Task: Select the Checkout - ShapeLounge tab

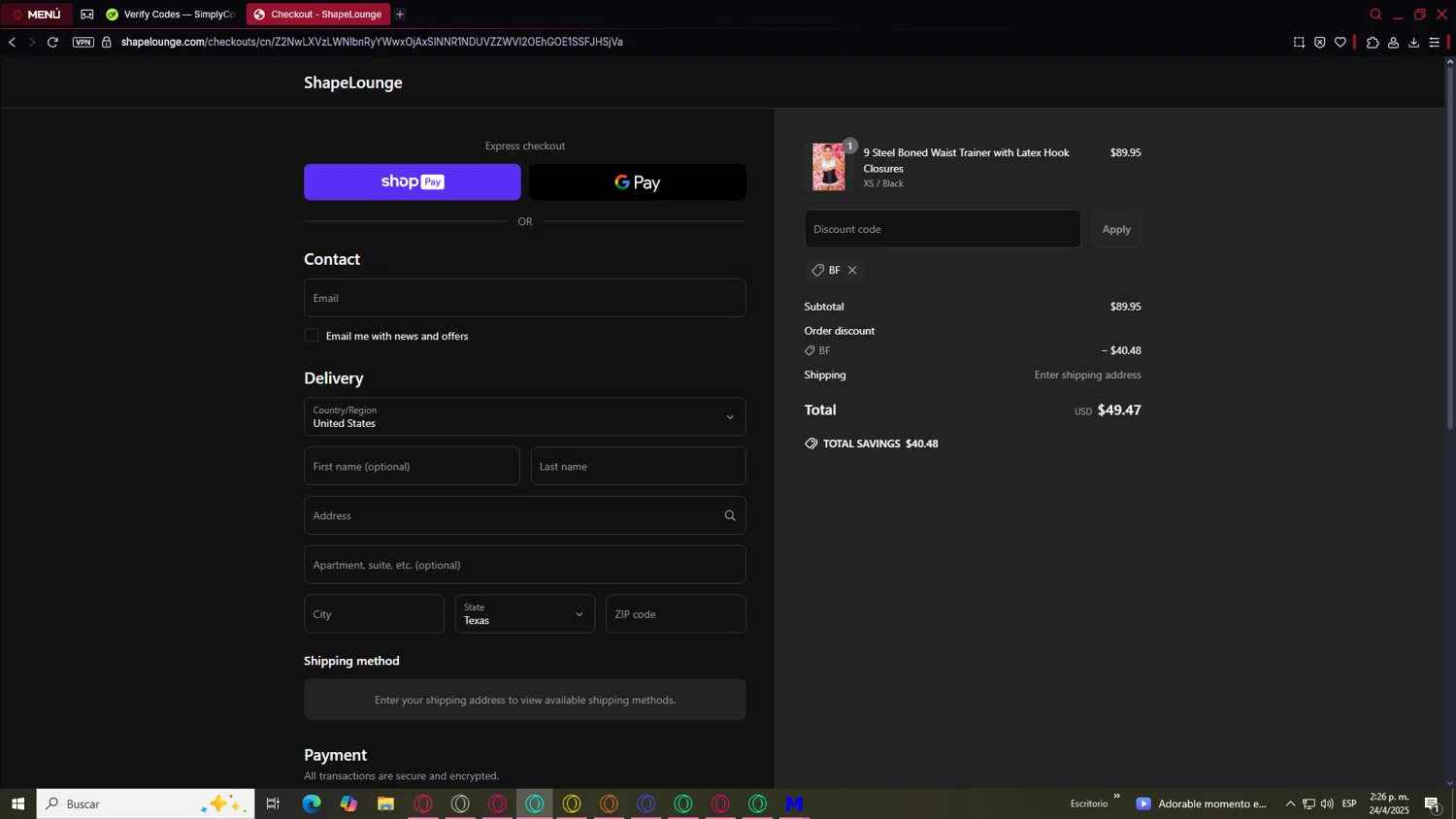Action: 317,15
